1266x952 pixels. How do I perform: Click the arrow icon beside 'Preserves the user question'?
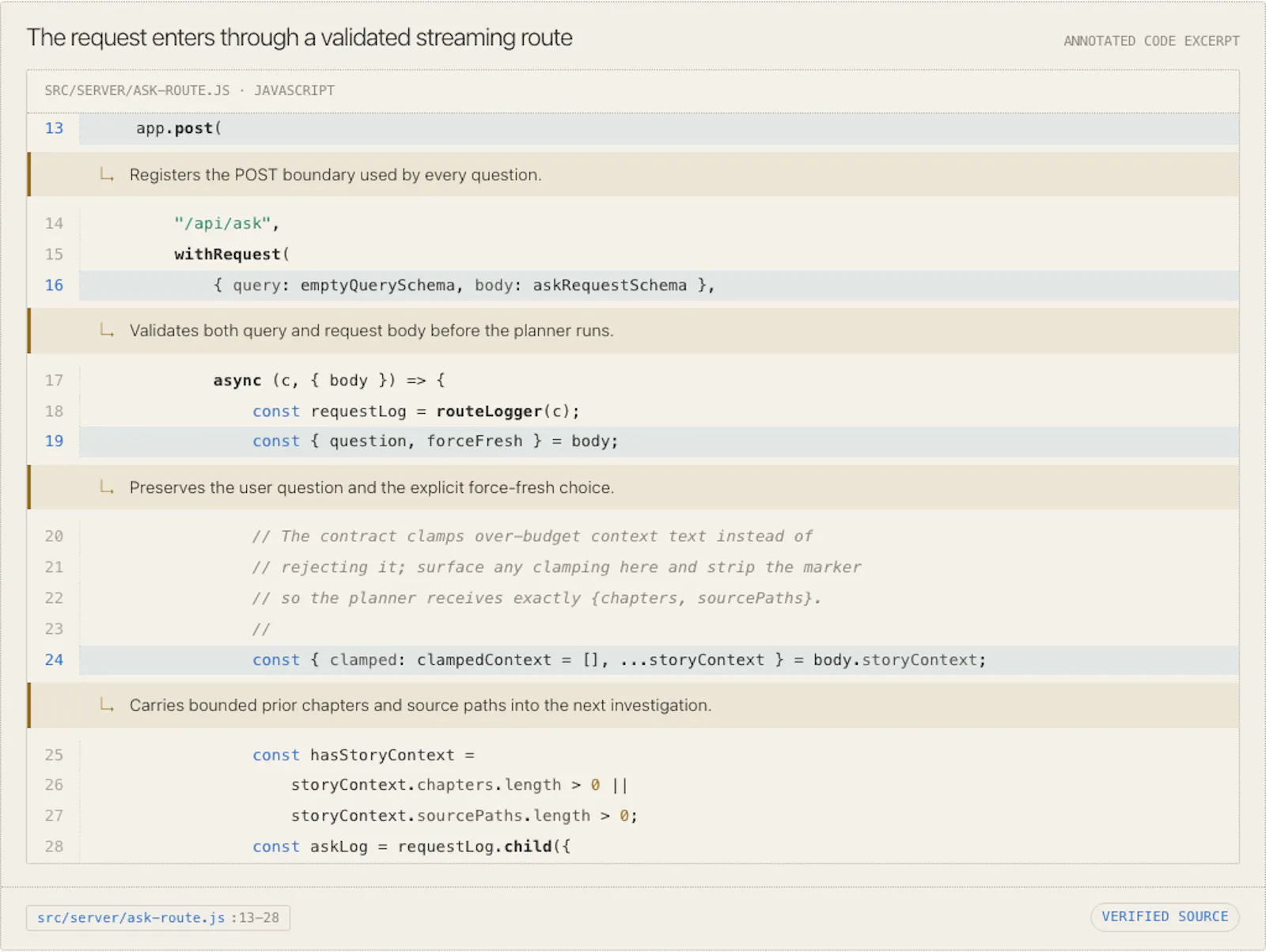coord(107,487)
